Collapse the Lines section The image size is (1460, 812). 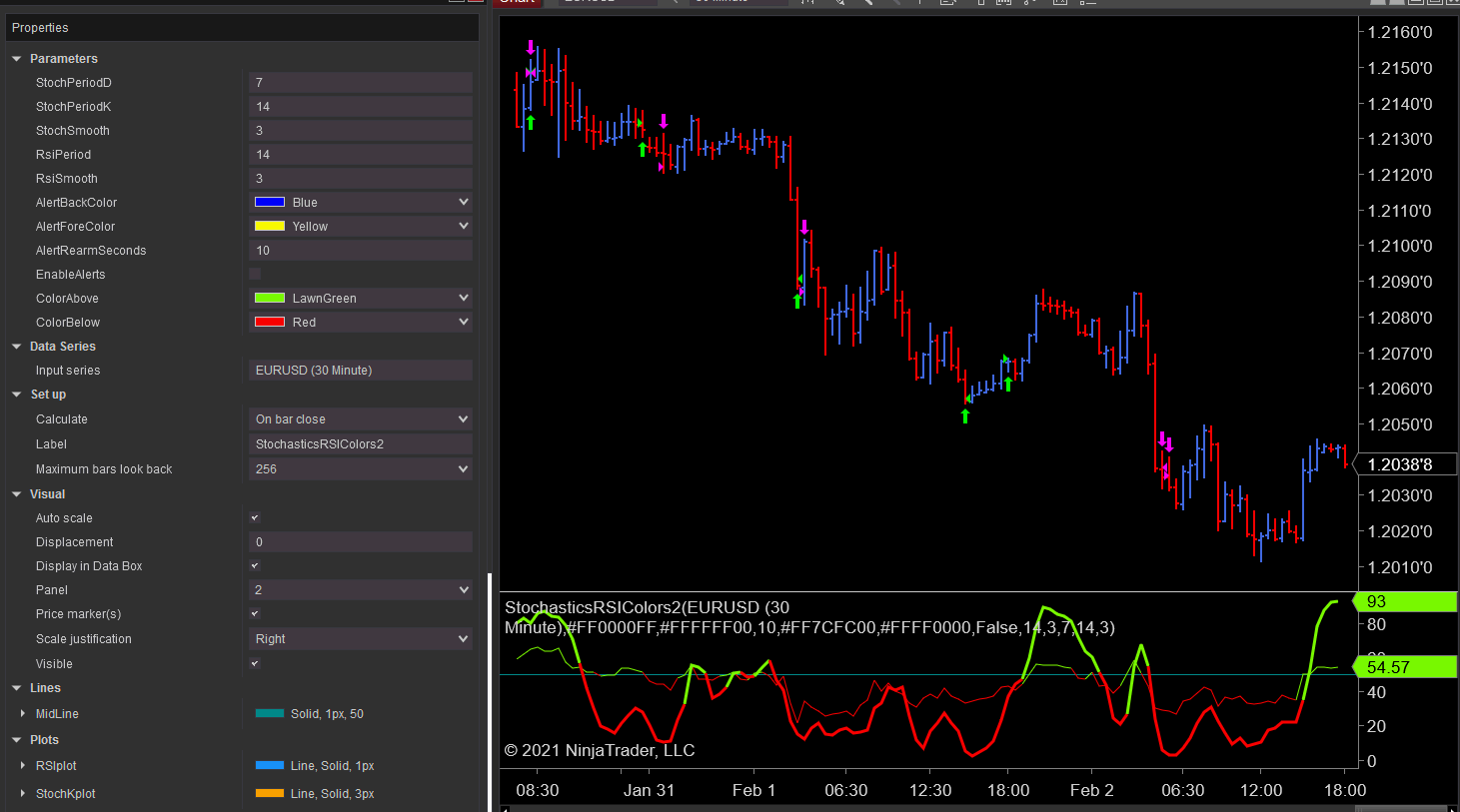(x=17, y=688)
